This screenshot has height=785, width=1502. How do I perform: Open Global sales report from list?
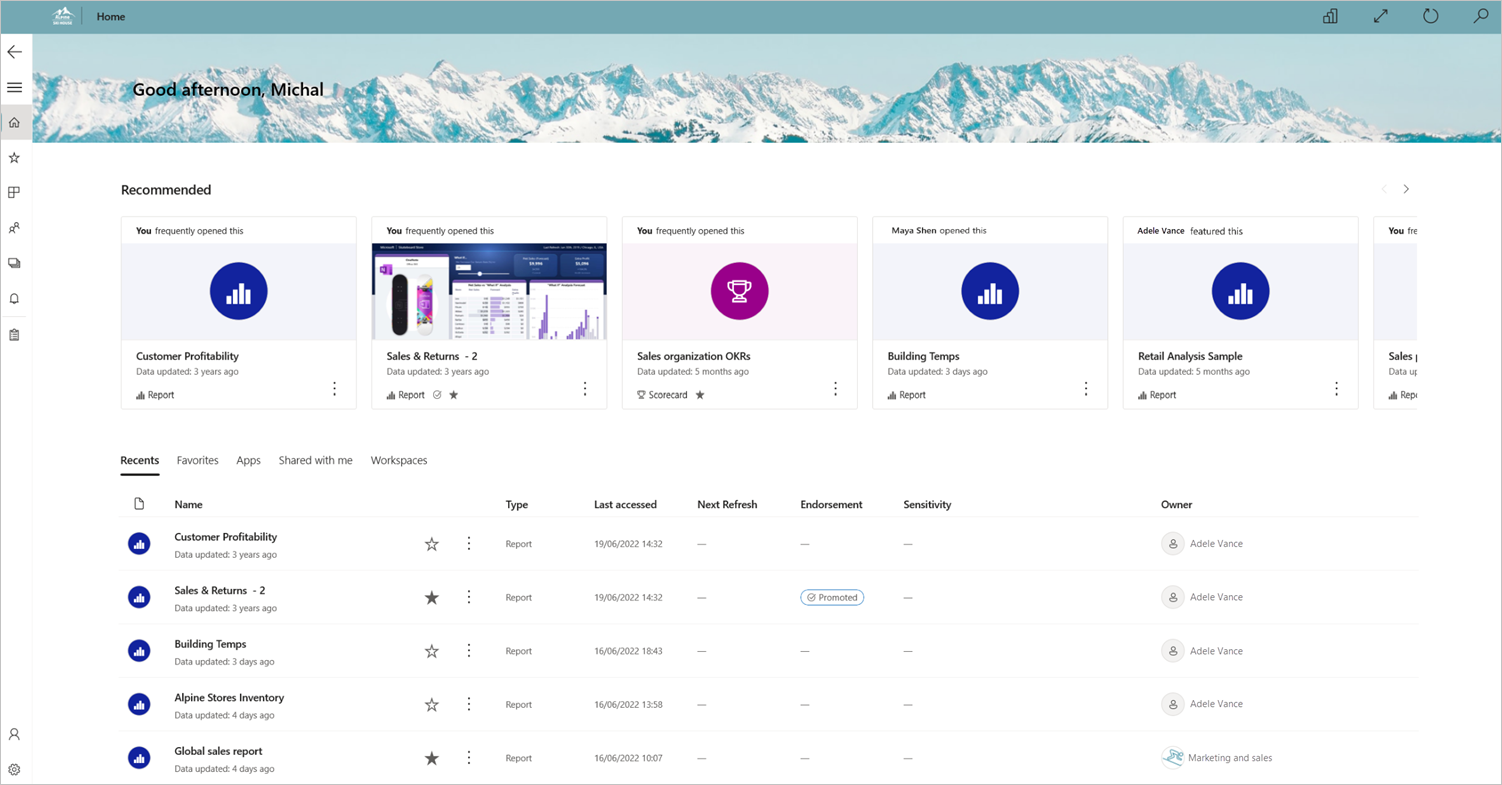[x=218, y=752]
